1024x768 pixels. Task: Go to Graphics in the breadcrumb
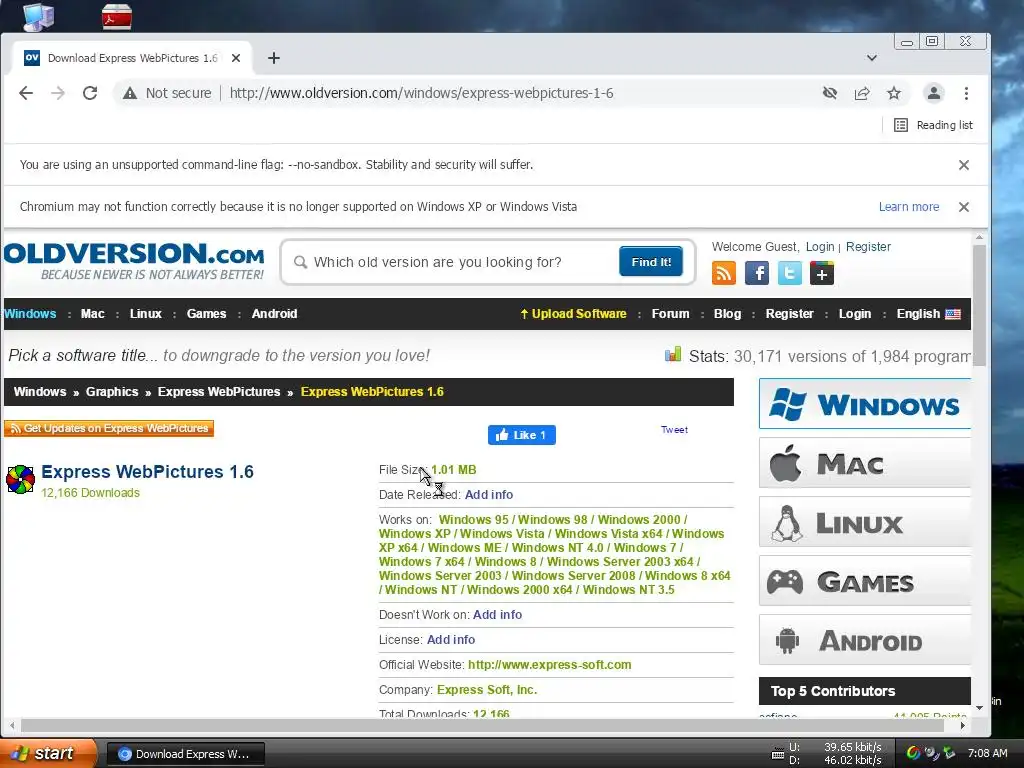coord(112,392)
